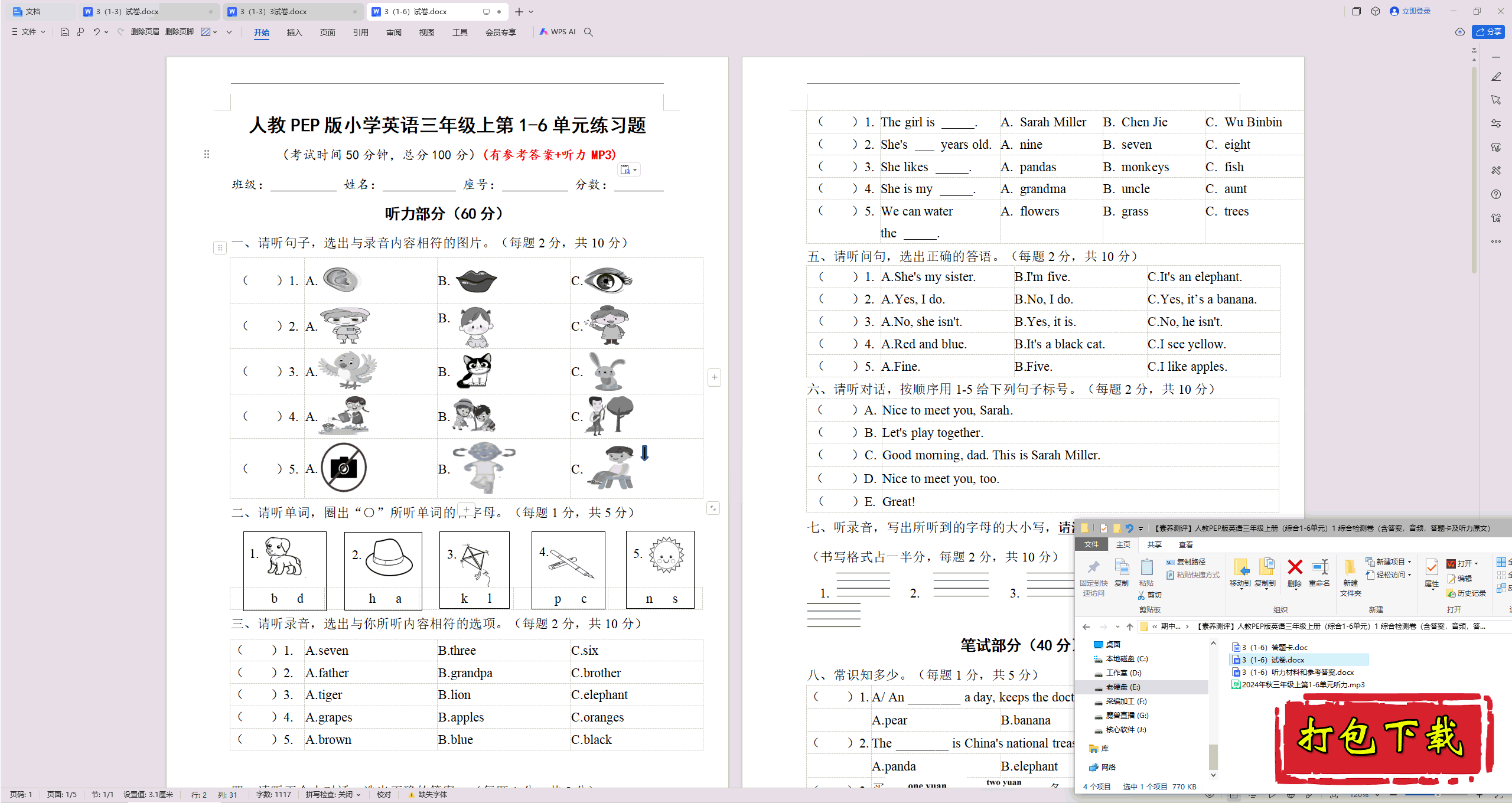The width and height of the screenshot is (1512, 803).
Task: Click 剪切 scissors in Explorer ribbon
Action: (1150, 595)
